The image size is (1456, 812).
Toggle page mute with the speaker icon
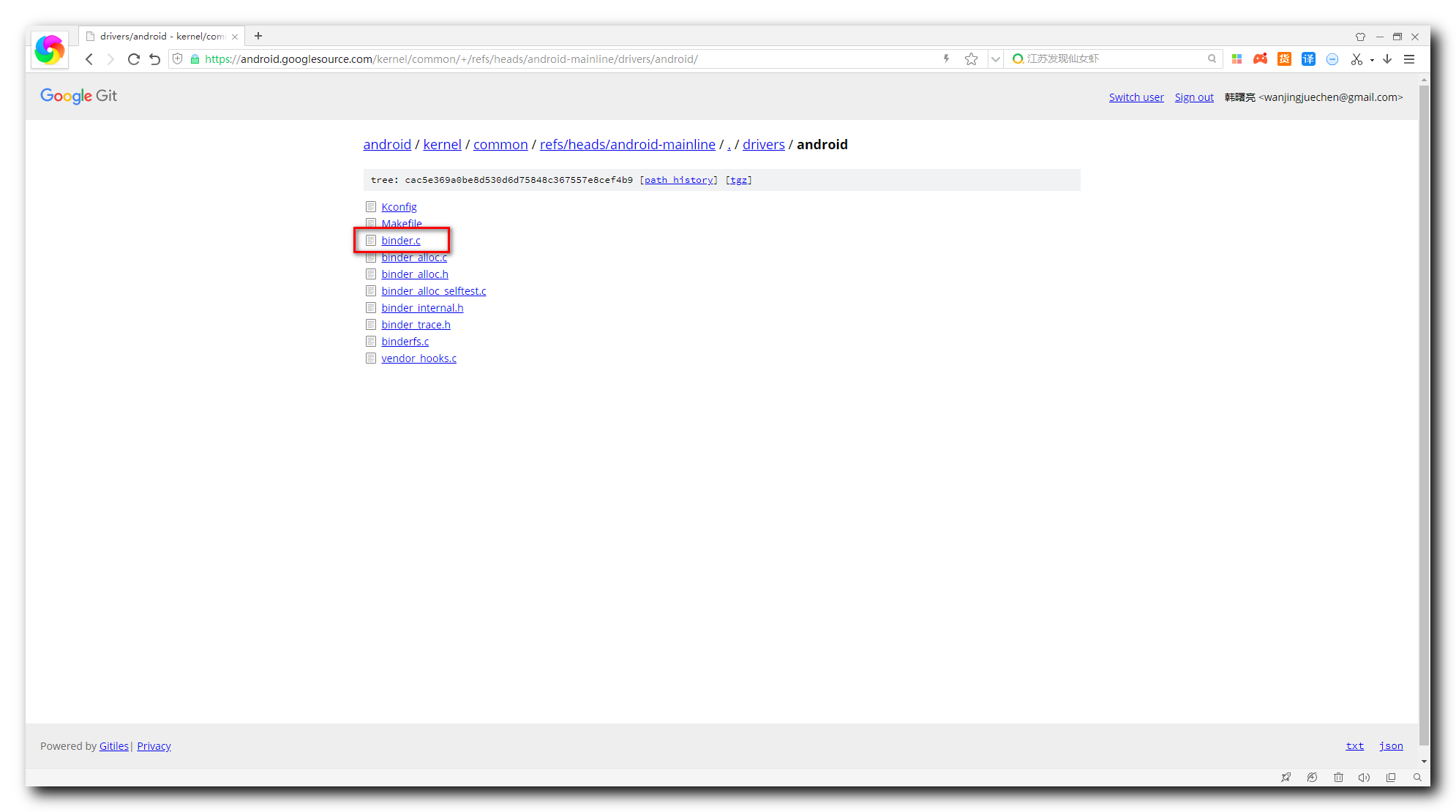point(1364,777)
